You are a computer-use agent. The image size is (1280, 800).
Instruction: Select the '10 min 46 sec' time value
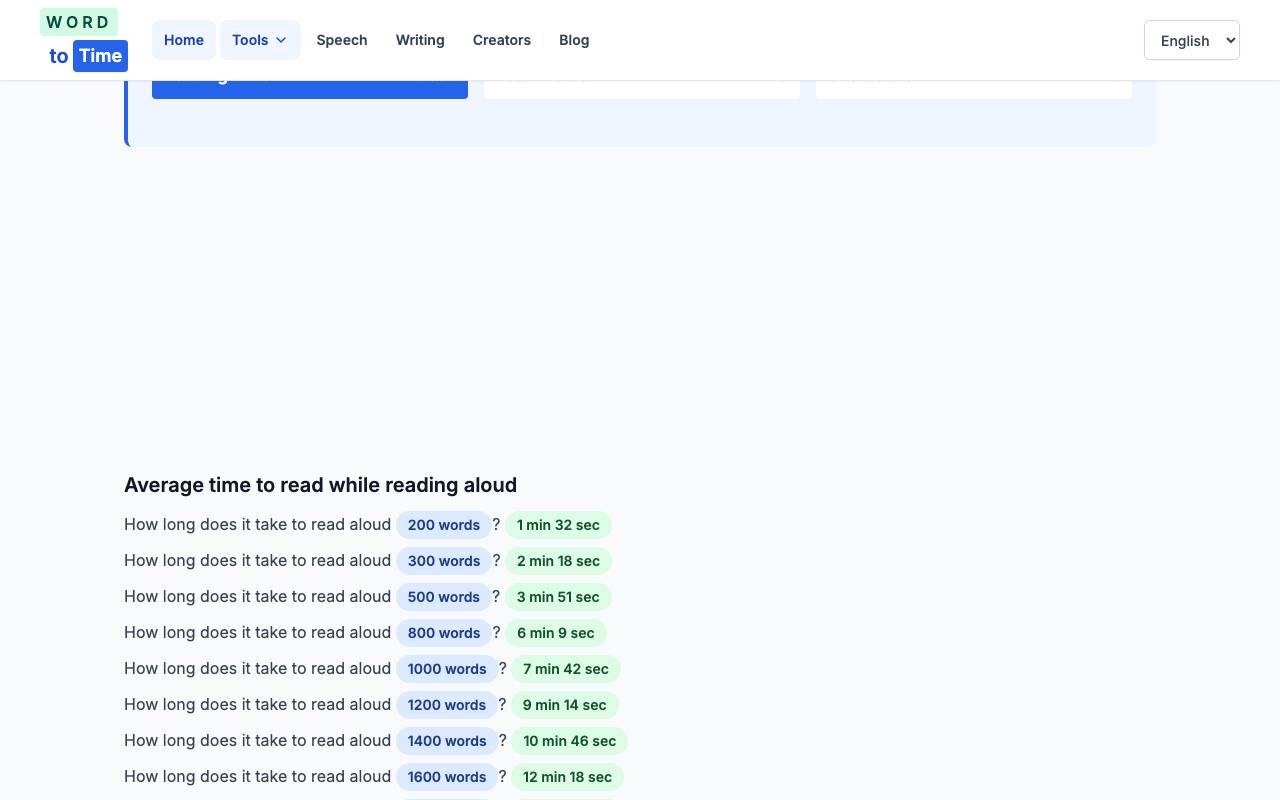point(570,741)
